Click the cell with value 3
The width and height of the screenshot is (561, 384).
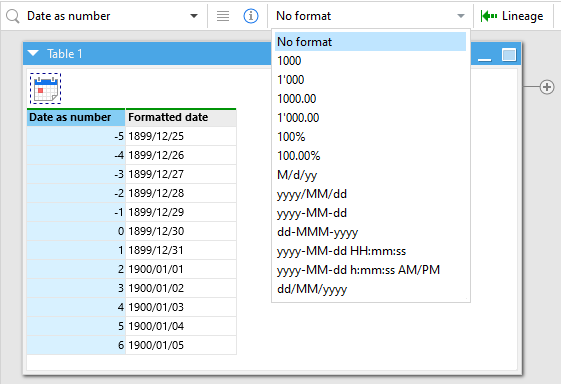76,288
